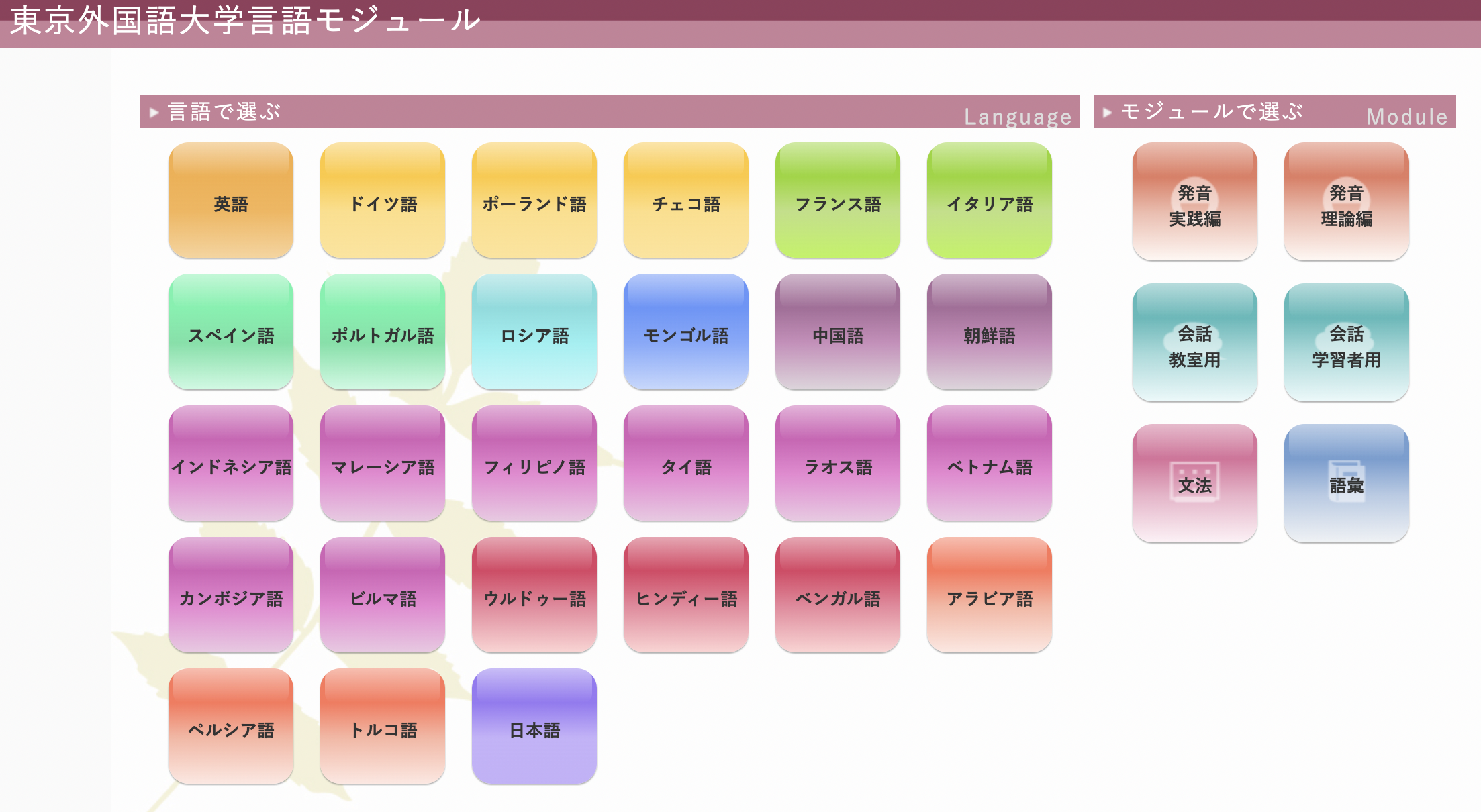
Task: Open the ウルドゥー語 tile
Action: coord(534,595)
